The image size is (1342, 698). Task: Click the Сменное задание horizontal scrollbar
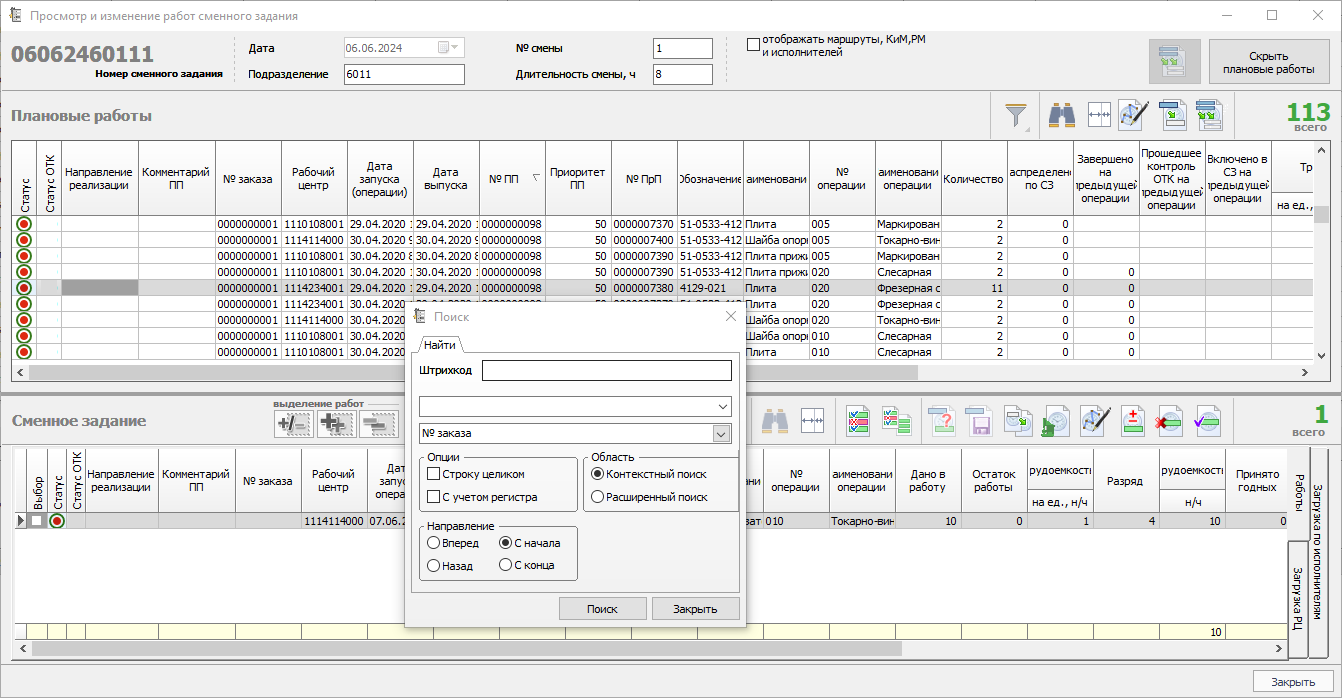(466, 649)
